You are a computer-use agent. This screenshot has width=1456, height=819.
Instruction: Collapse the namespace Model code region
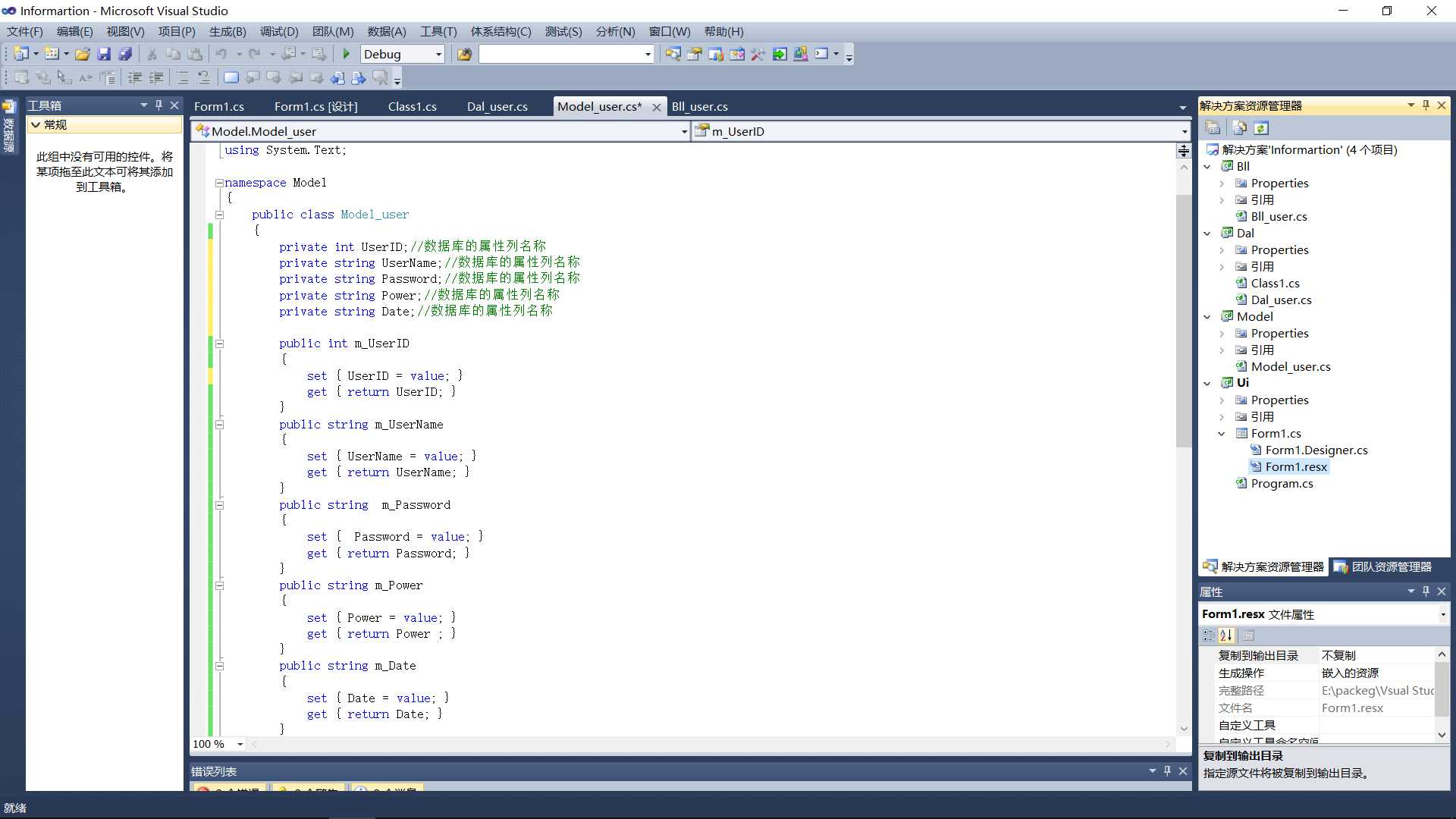pos(219,183)
